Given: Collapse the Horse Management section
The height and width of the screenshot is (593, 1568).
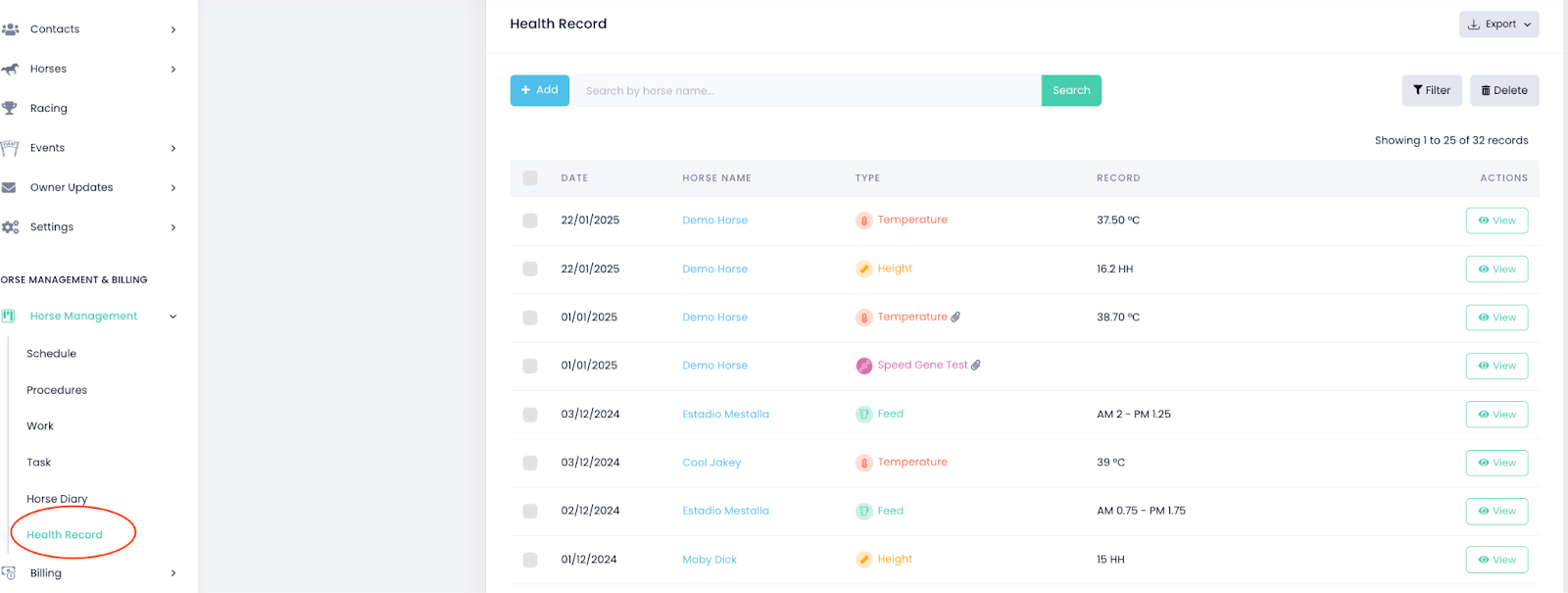Looking at the screenshot, I should pyautogui.click(x=173, y=317).
